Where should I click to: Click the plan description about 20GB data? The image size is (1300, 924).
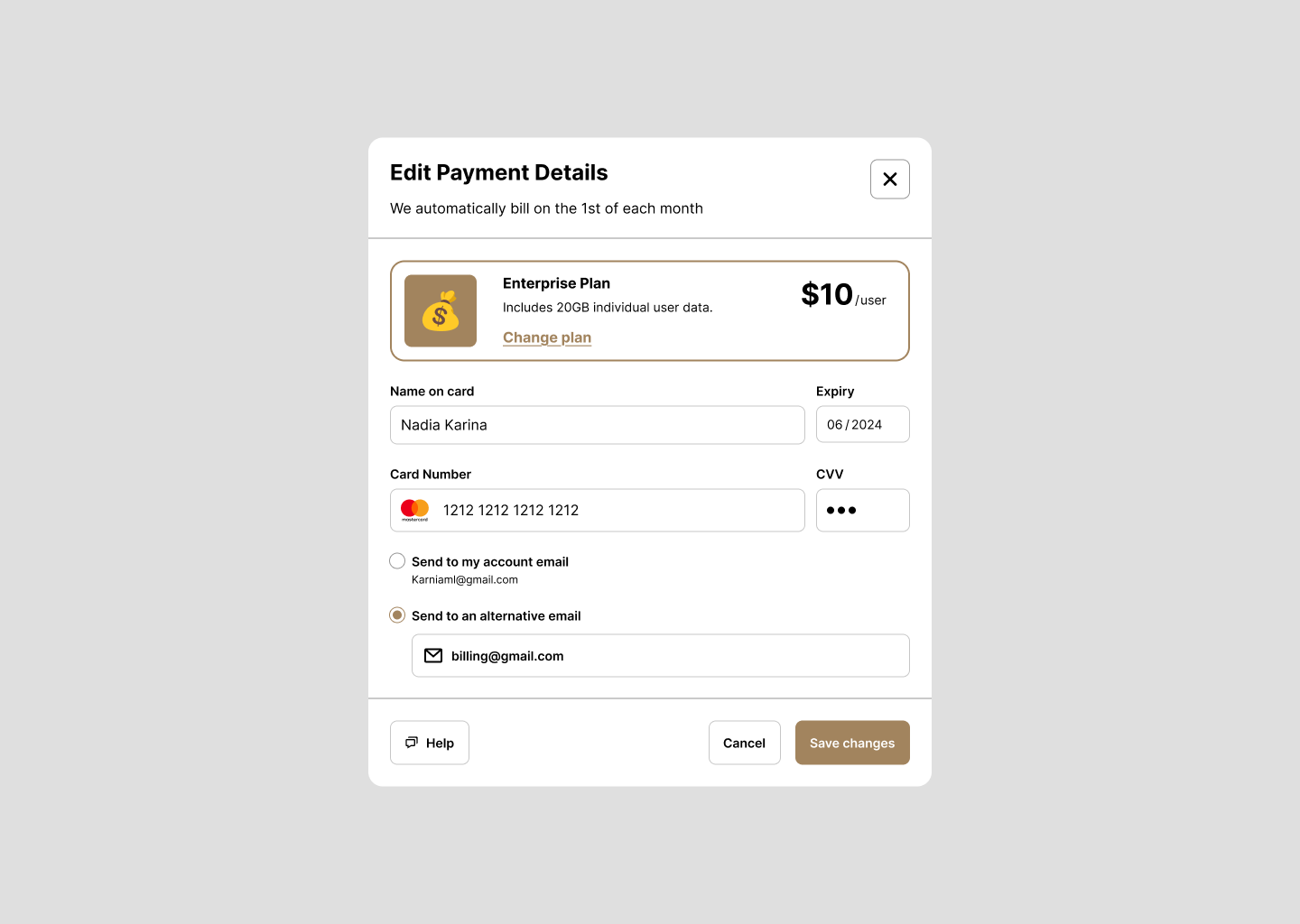tap(608, 308)
